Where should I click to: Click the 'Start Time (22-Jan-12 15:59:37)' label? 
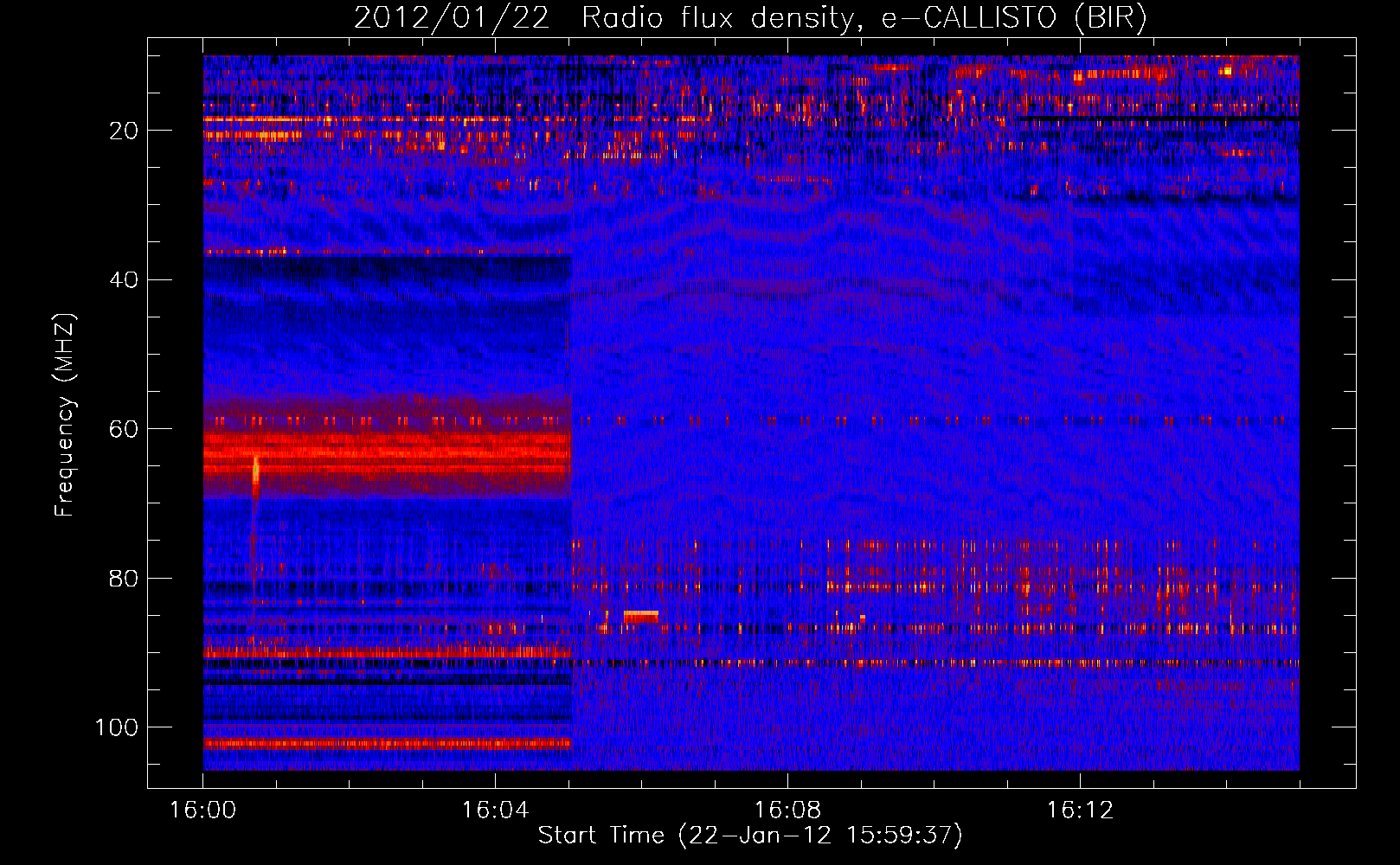tap(750, 836)
